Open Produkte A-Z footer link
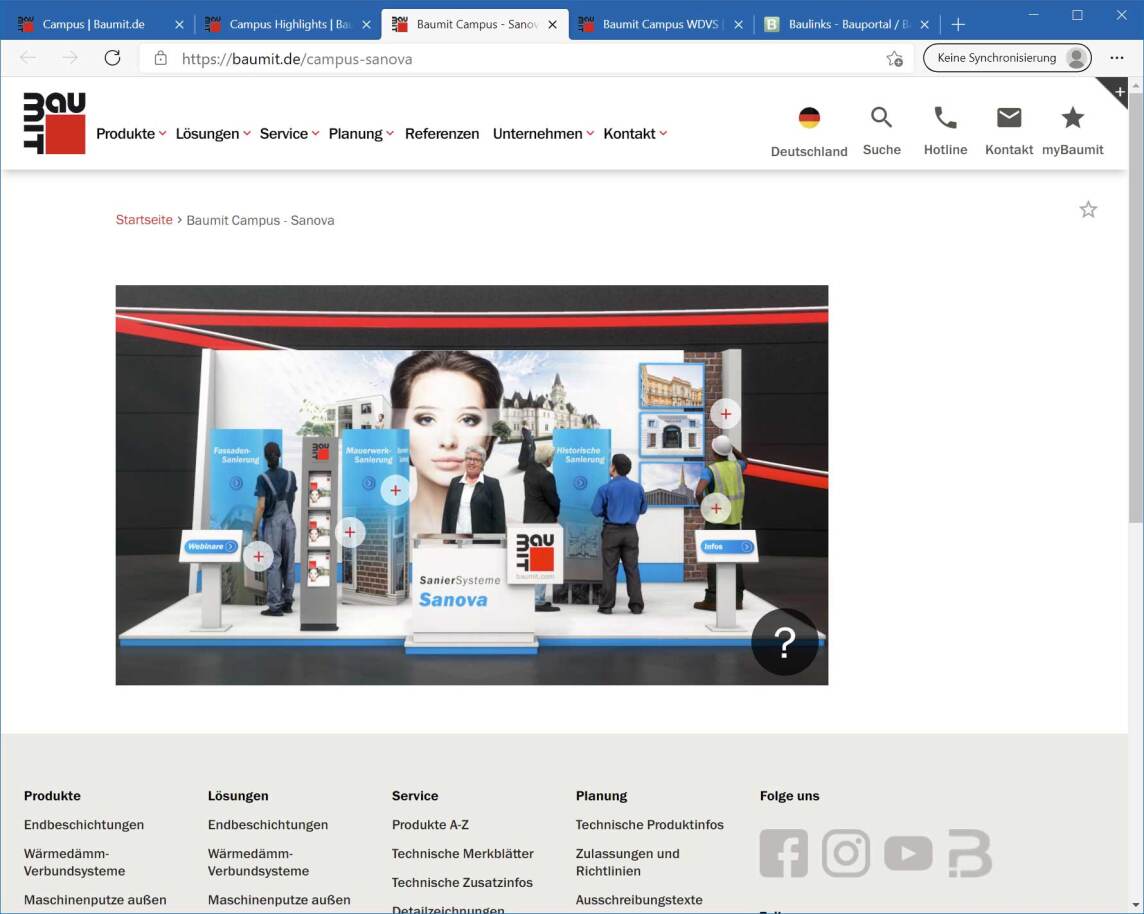This screenshot has height=914, width=1144. pos(430,824)
